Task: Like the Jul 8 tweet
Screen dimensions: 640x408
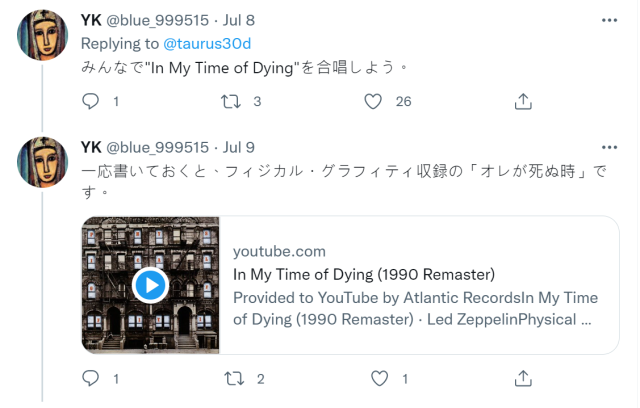Action: coord(374,101)
